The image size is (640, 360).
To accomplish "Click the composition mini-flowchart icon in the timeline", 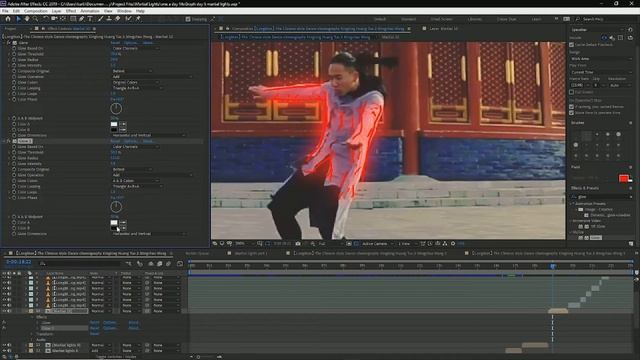I will coord(129,264).
